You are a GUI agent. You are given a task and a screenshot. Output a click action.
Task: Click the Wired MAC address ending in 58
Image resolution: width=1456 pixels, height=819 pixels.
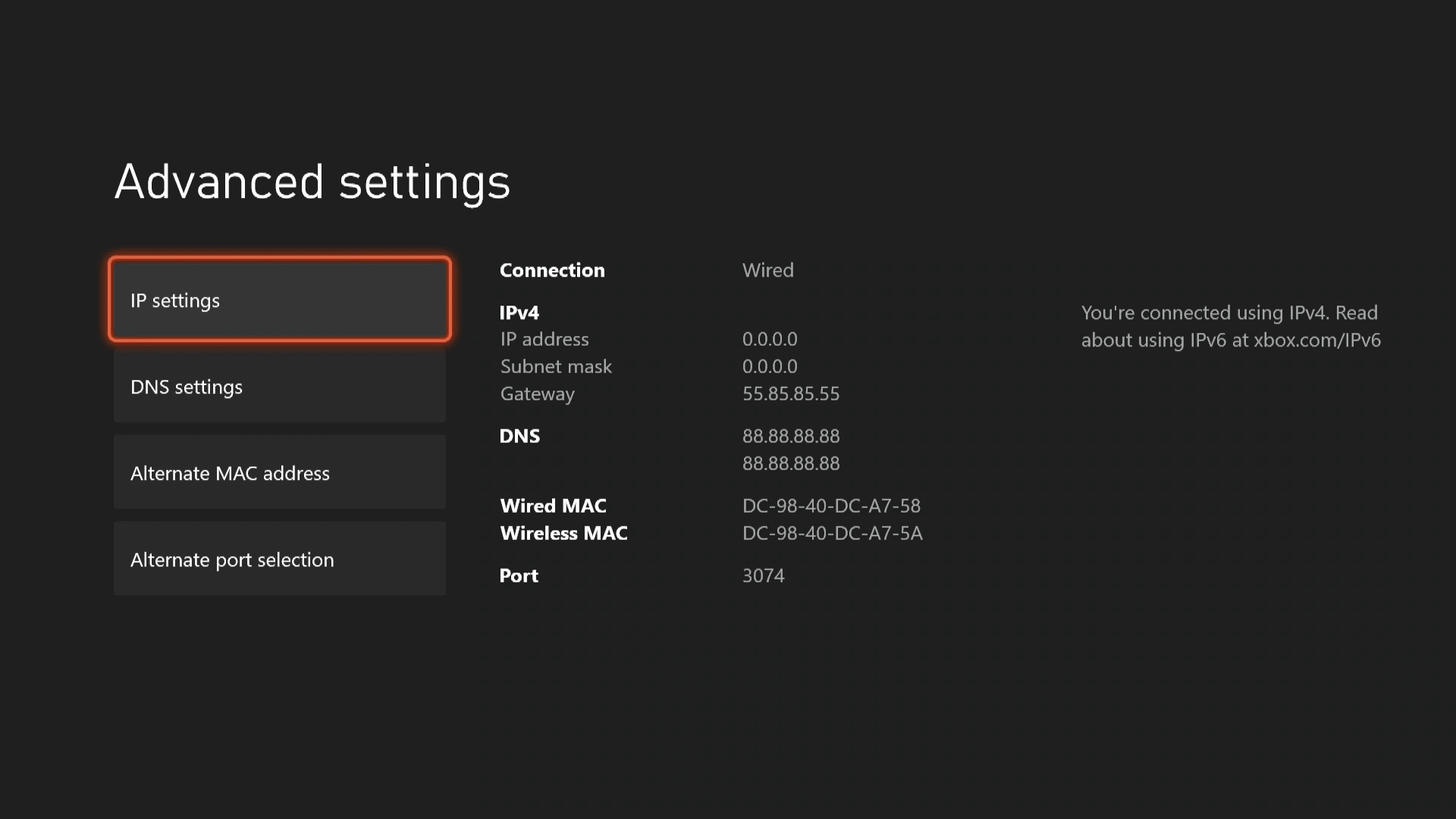point(831,506)
